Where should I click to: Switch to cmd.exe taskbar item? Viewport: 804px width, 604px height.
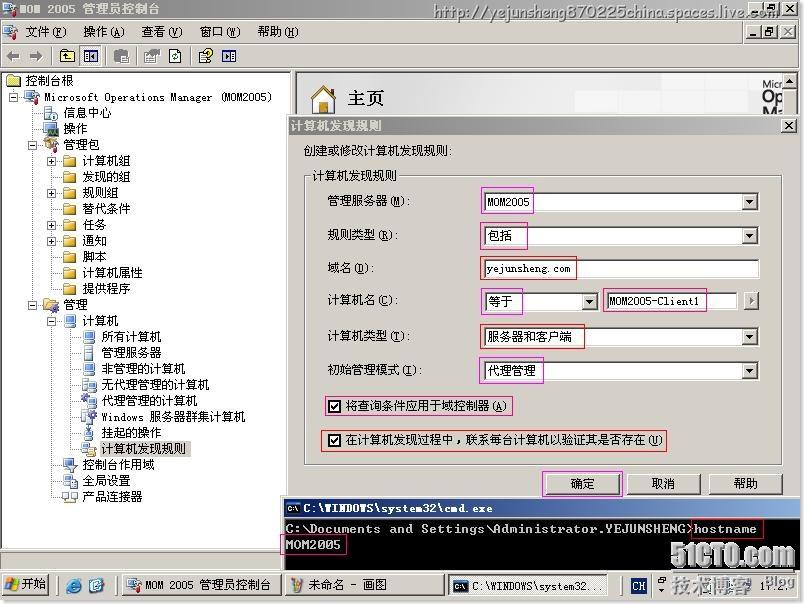528,586
